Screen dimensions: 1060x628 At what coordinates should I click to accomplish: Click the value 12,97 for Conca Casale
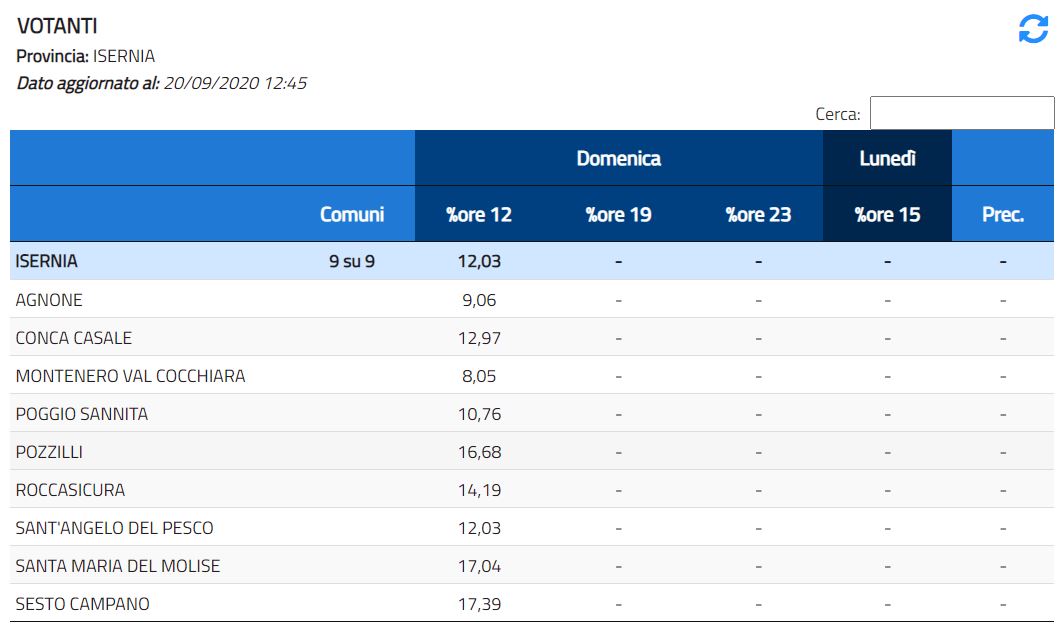click(479, 338)
